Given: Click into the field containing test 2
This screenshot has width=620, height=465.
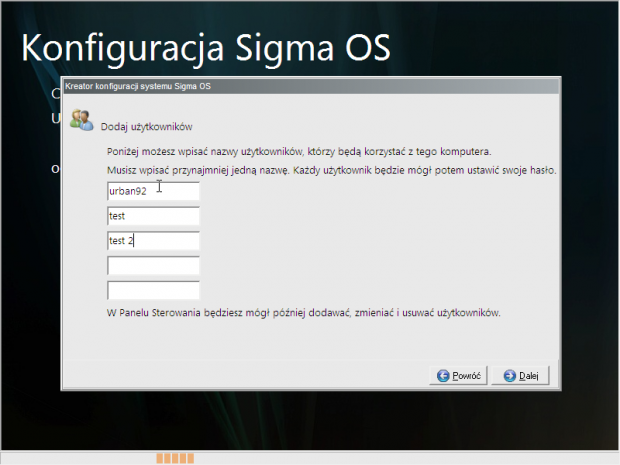Looking at the screenshot, I should point(153,241).
